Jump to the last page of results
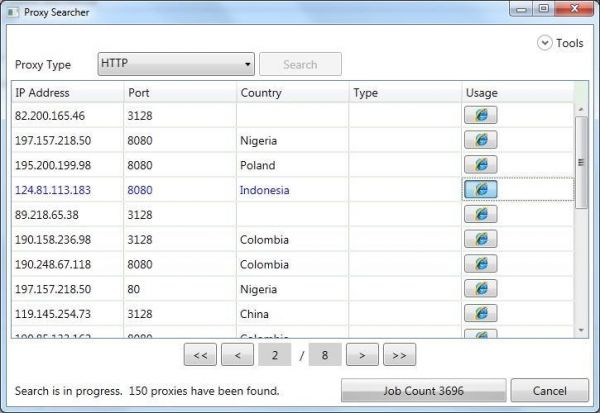Screen dimensions: 600x413 (x=399, y=354)
